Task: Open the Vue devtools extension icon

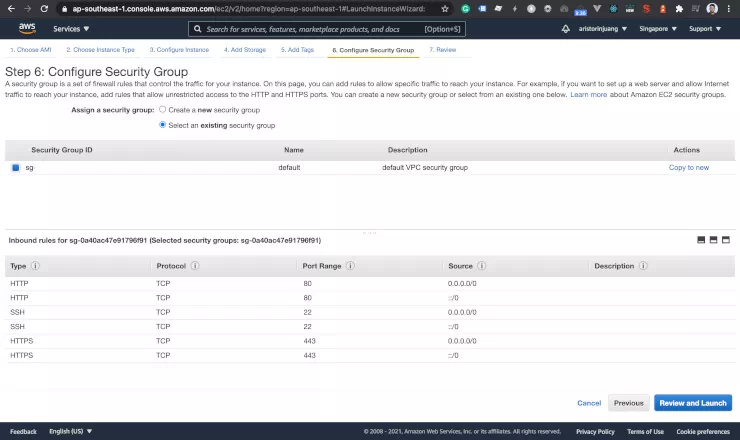Action: (x=597, y=8)
